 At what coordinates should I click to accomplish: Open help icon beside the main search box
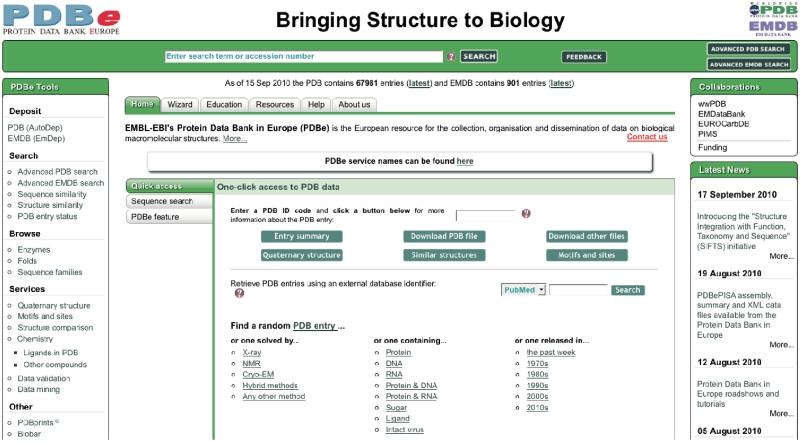(451, 57)
